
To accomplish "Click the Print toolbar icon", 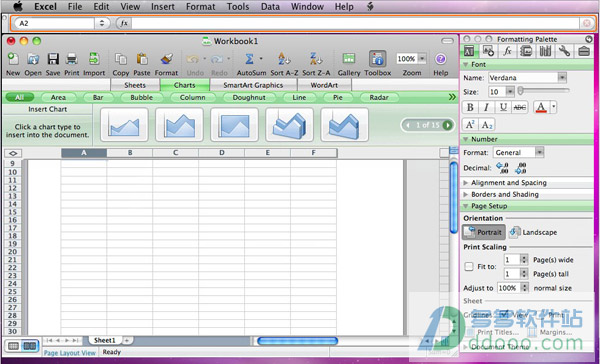I will pos(72,59).
